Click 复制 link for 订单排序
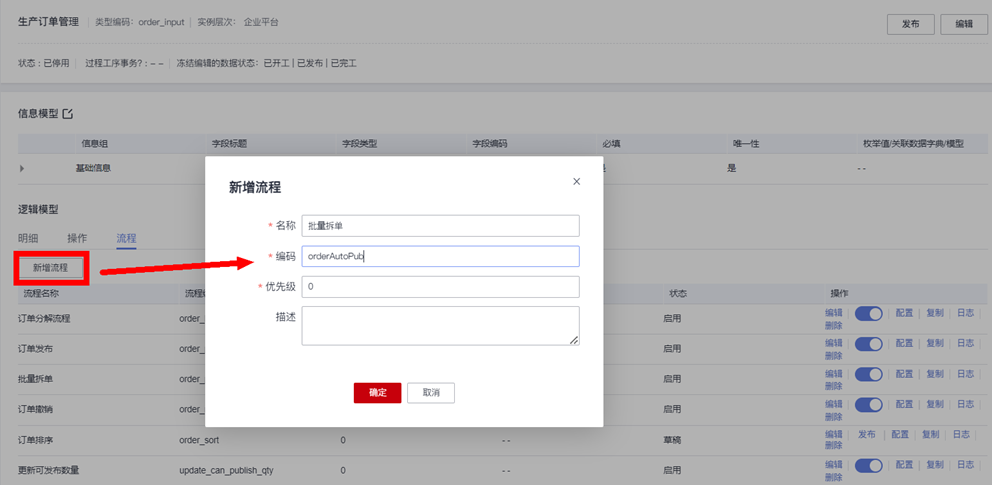Viewport: 992px width, 485px height. click(x=931, y=434)
